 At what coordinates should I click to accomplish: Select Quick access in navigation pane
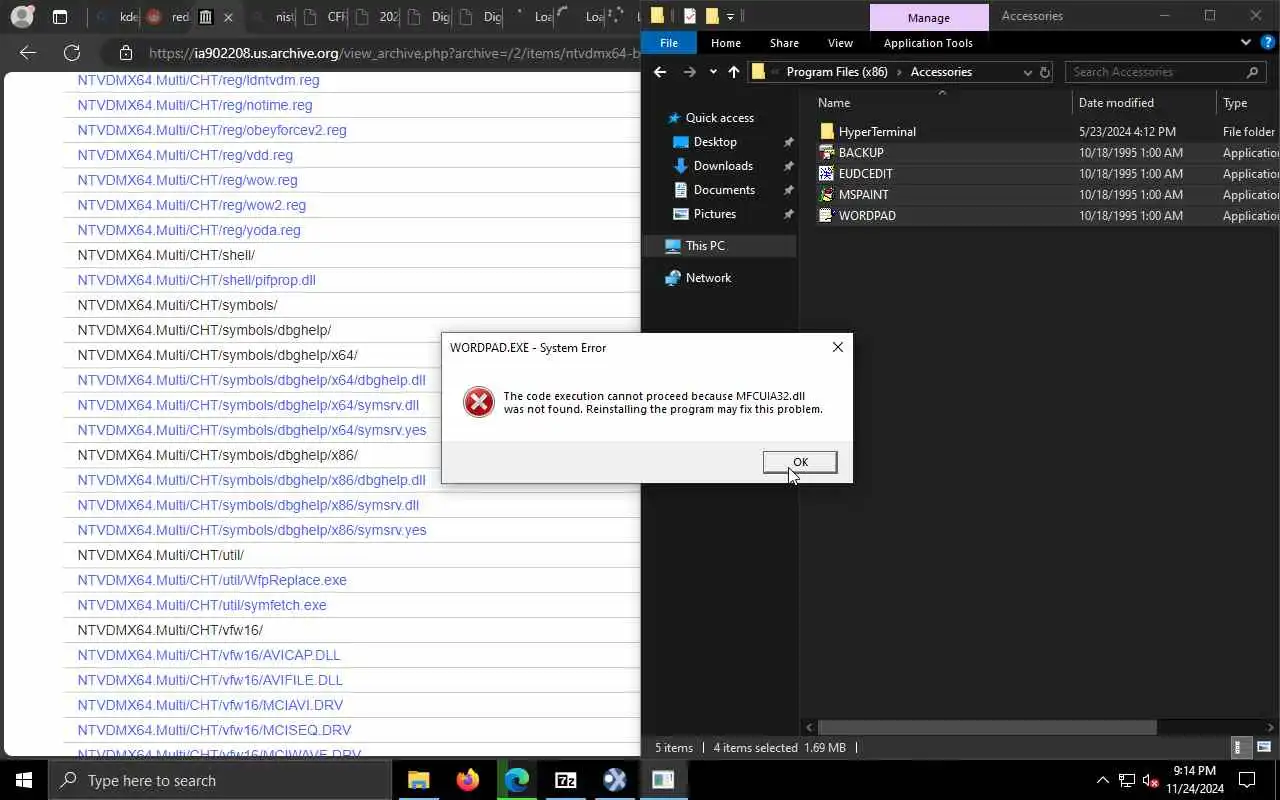point(719,118)
